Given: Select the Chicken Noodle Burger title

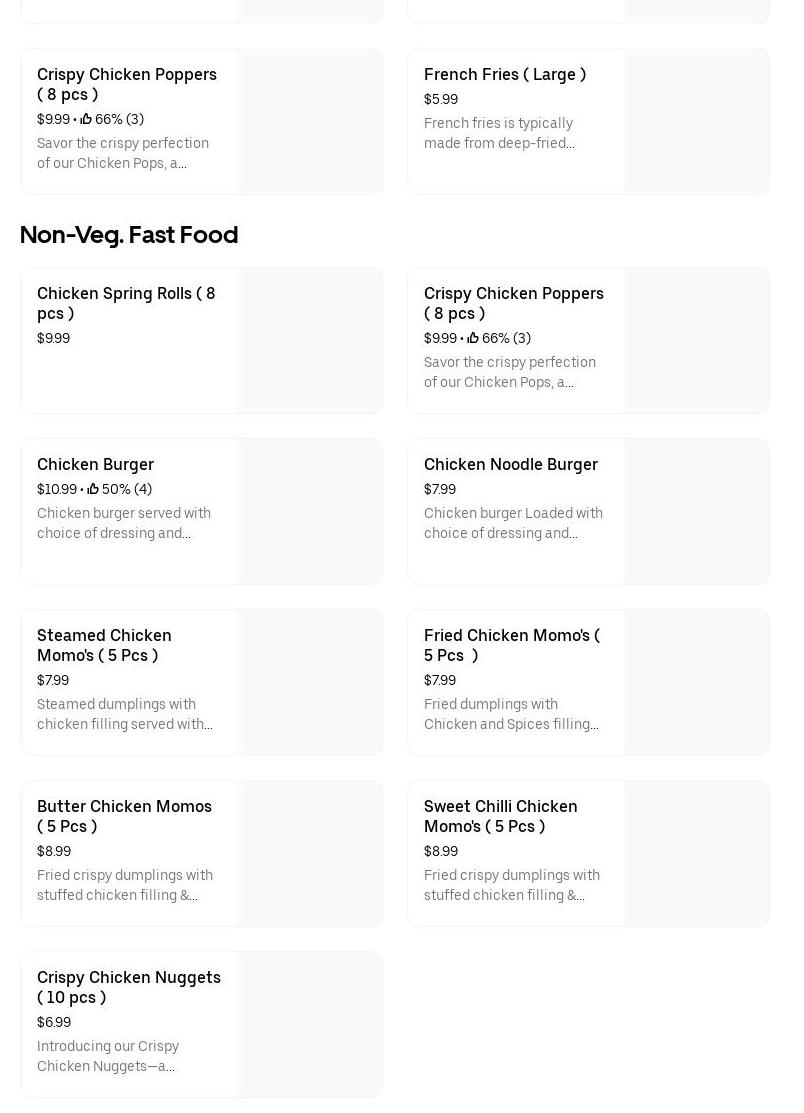Looking at the screenshot, I should click(x=510, y=465).
